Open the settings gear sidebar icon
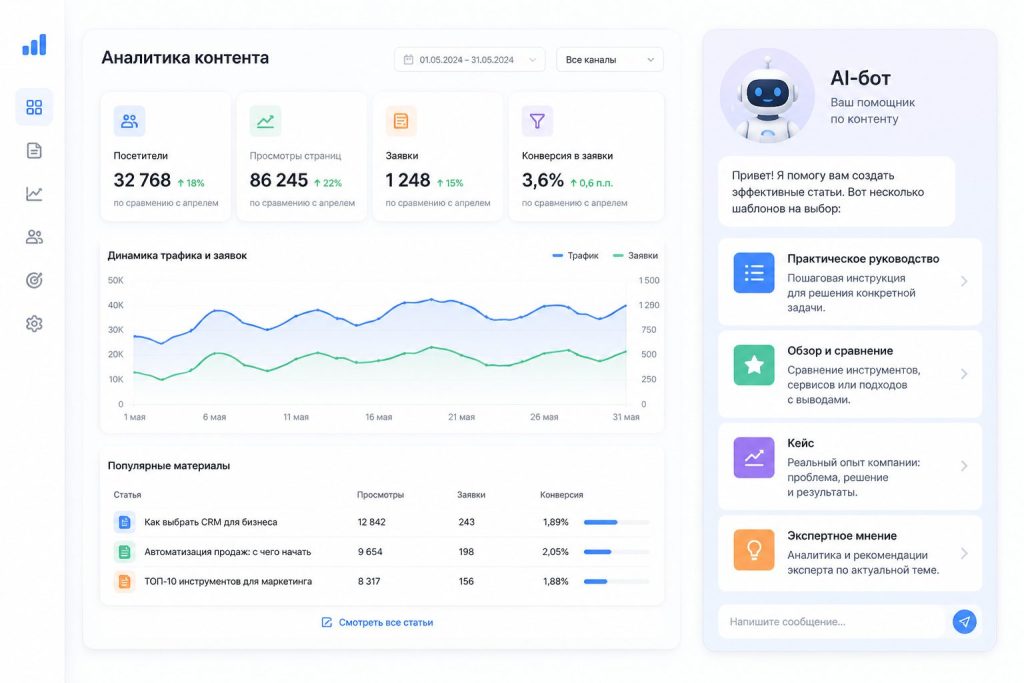 (34, 323)
